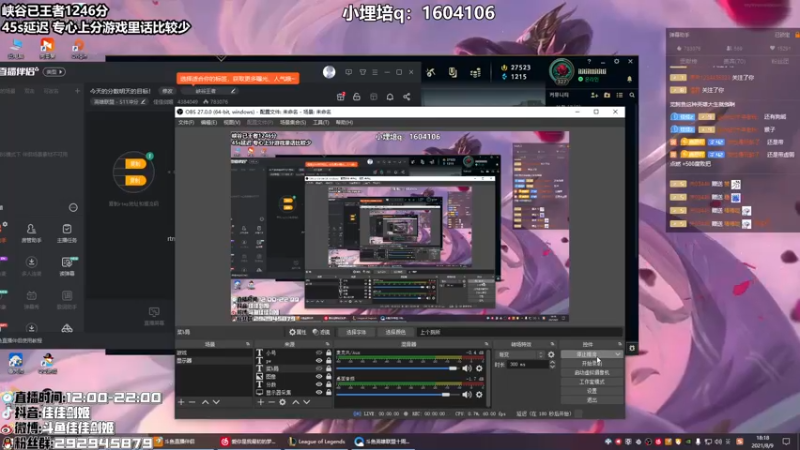Open the scene transition type dropdown
The width and height of the screenshot is (800, 450).
520,355
